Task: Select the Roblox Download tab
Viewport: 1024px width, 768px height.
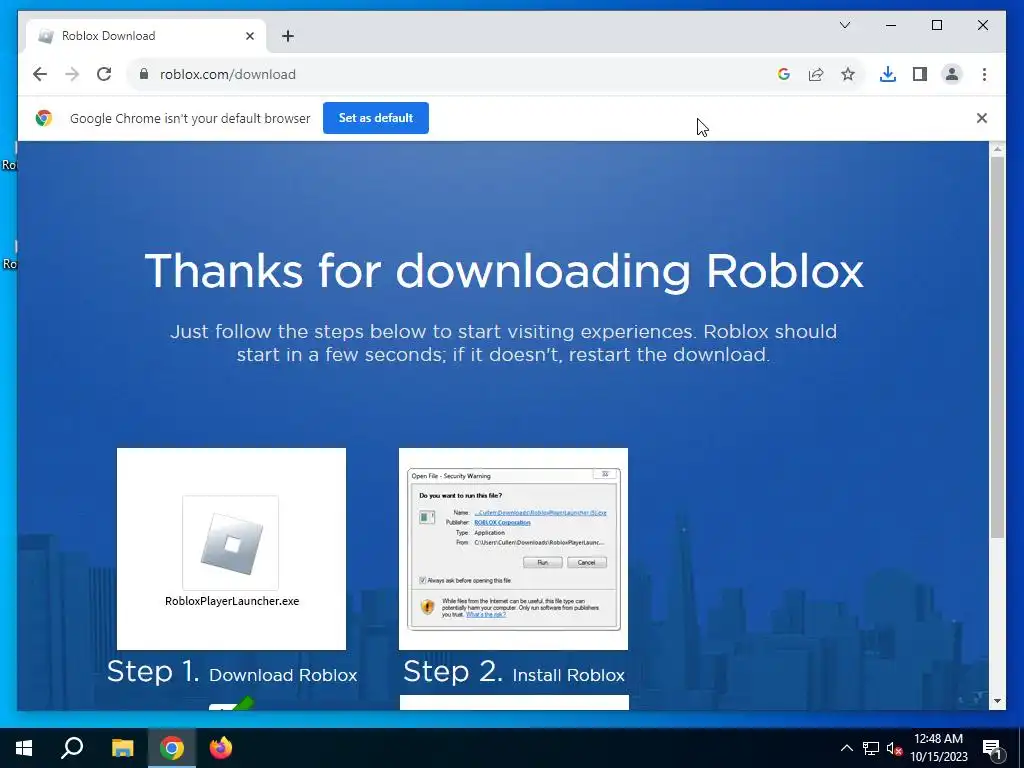Action: coord(146,36)
